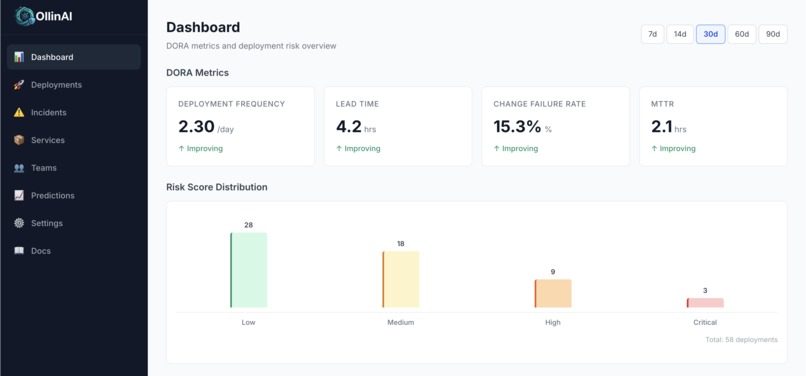Viewport: 806px width, 376px height.
Task: Click the Incidents warning triangle icon
Action: (x=19, y=113)
